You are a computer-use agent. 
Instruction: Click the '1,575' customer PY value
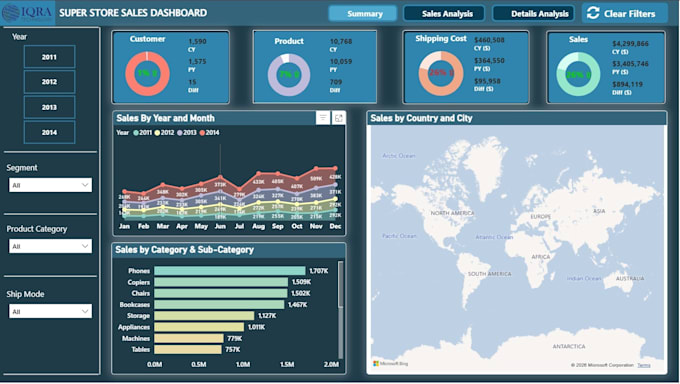(197, 62)
